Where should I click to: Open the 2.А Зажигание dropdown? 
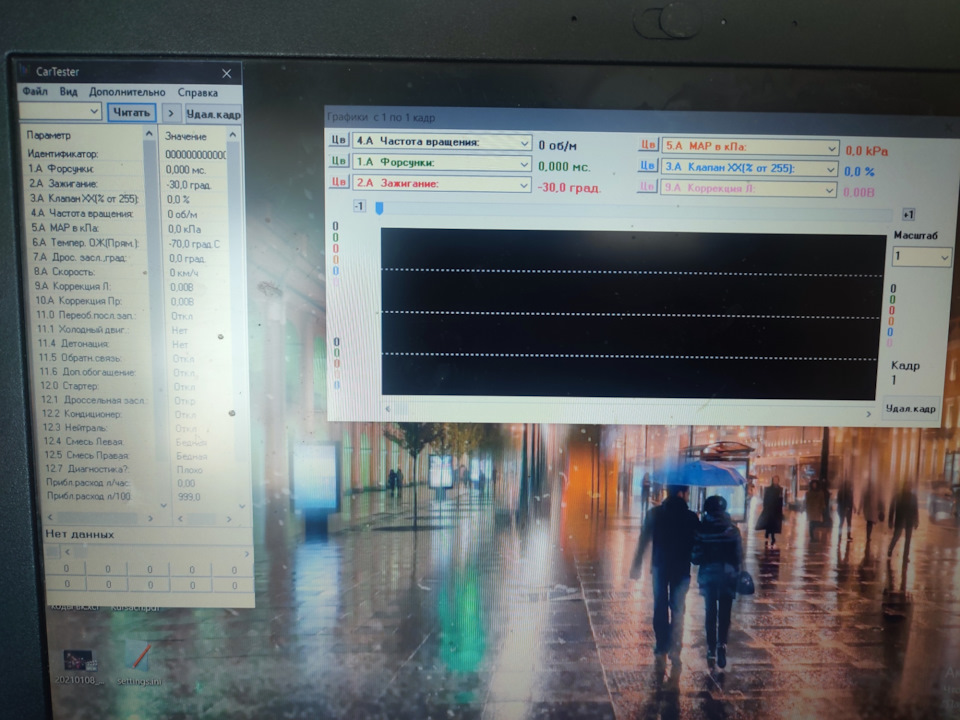pyautogui.click(x=441, y=184)
